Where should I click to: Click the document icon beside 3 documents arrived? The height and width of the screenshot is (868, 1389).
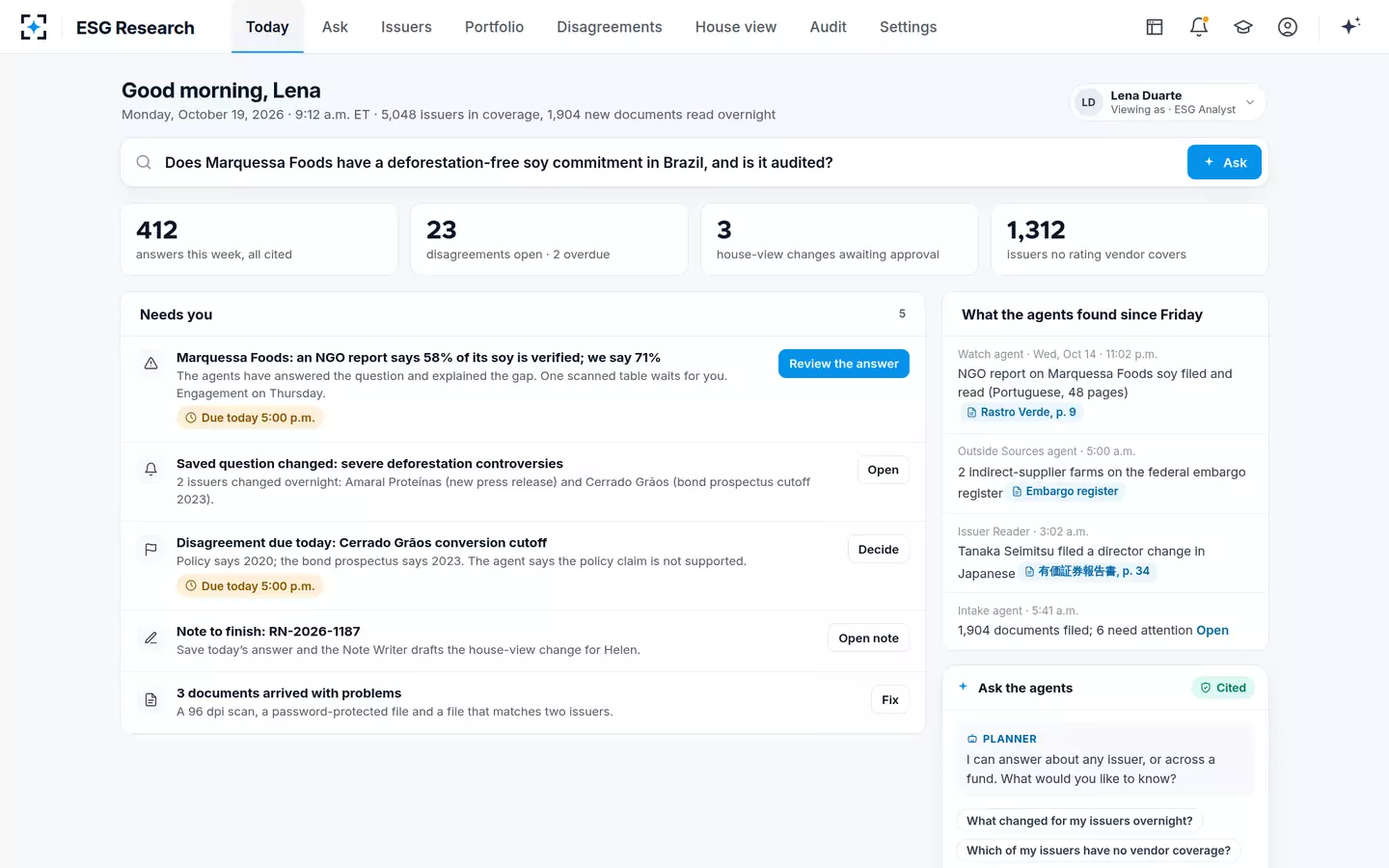pos(151,699)
